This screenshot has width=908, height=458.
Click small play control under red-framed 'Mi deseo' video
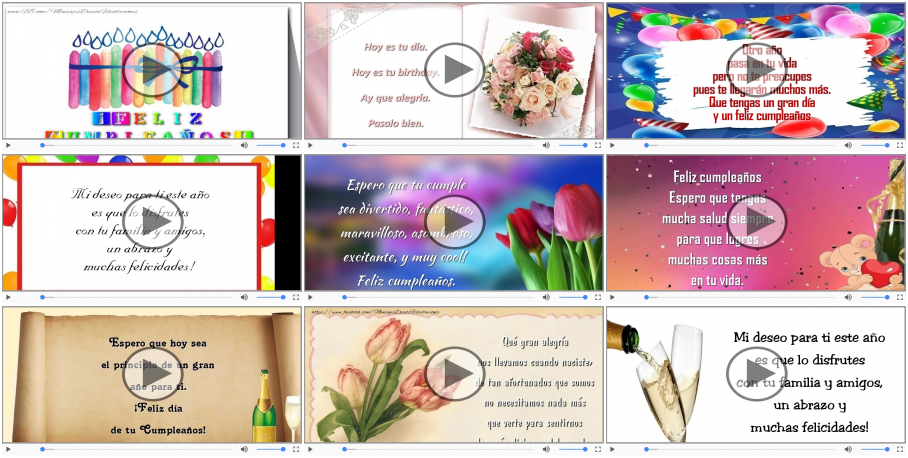[x=9, y=297]
